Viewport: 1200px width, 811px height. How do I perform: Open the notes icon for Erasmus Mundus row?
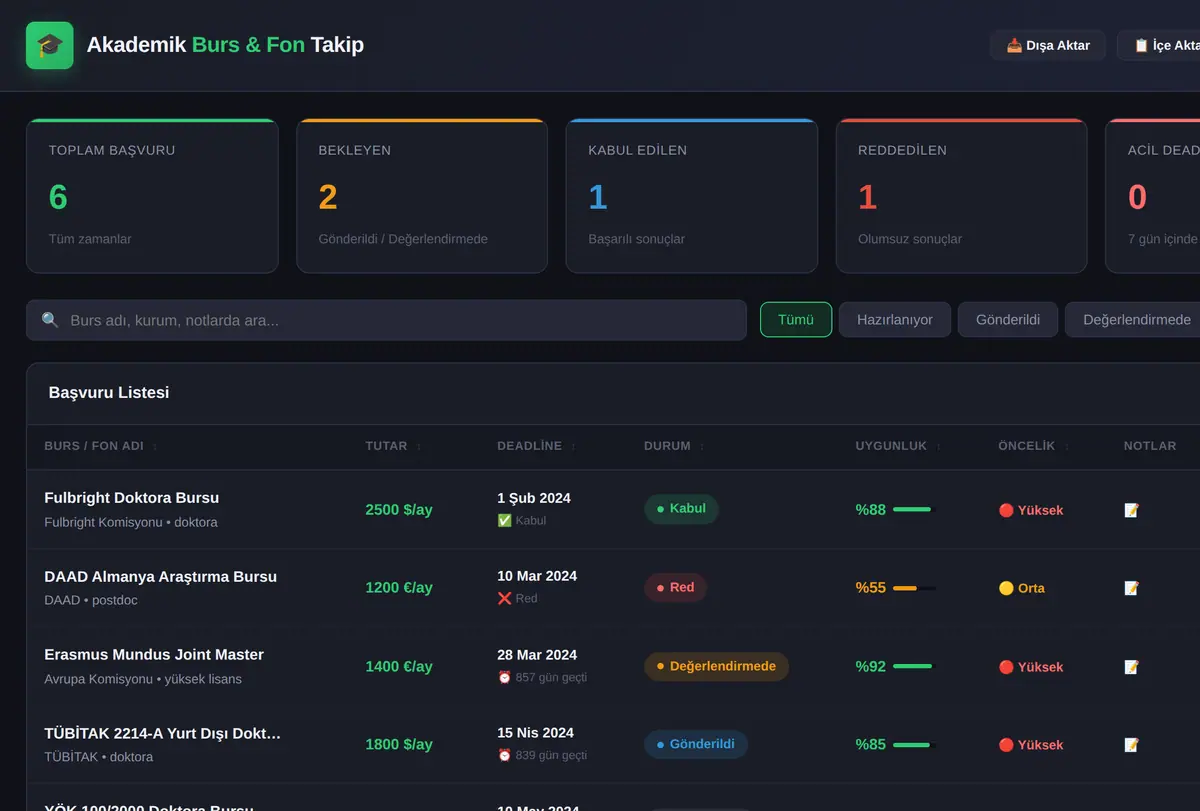click(x=1131, y=667)
